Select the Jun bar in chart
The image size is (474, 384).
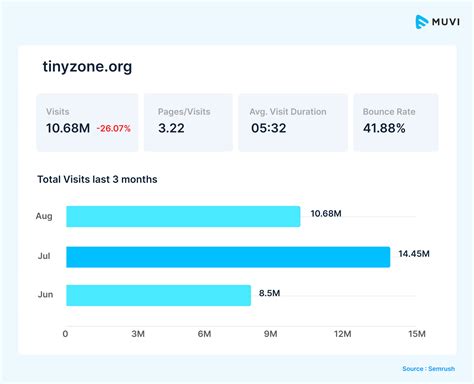pos(158,295)
